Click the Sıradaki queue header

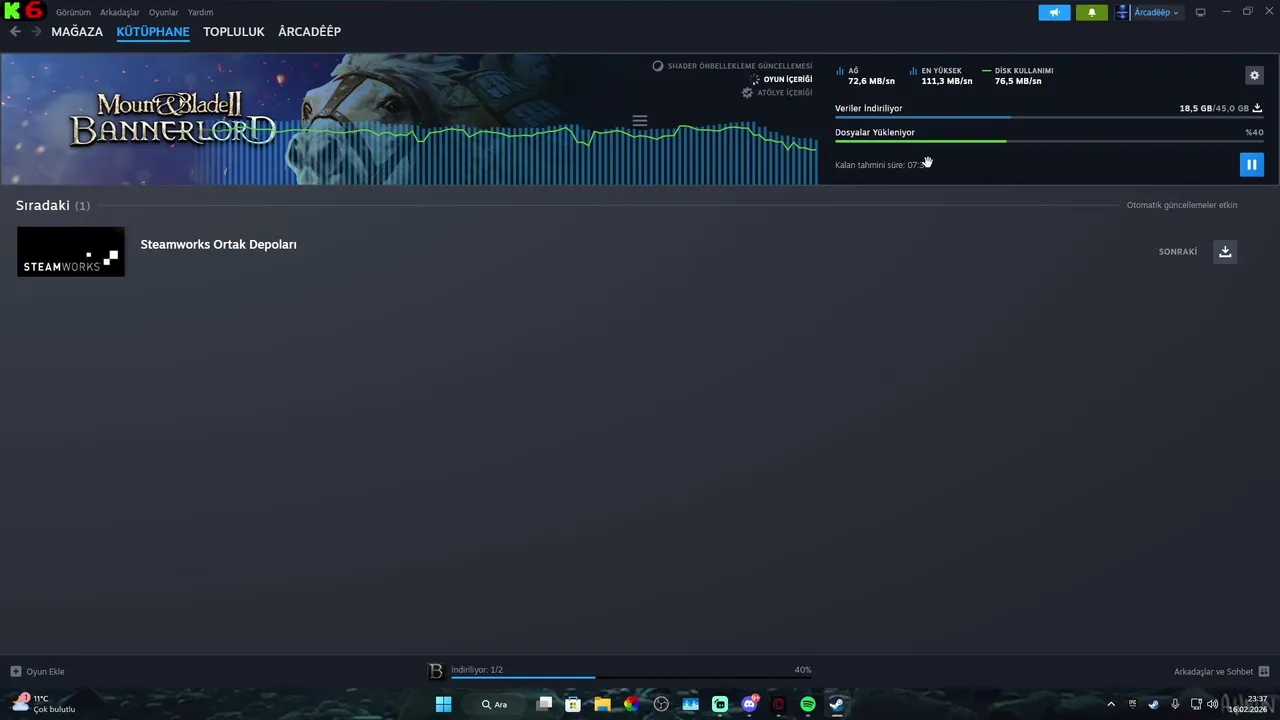(x=52, y=205)
